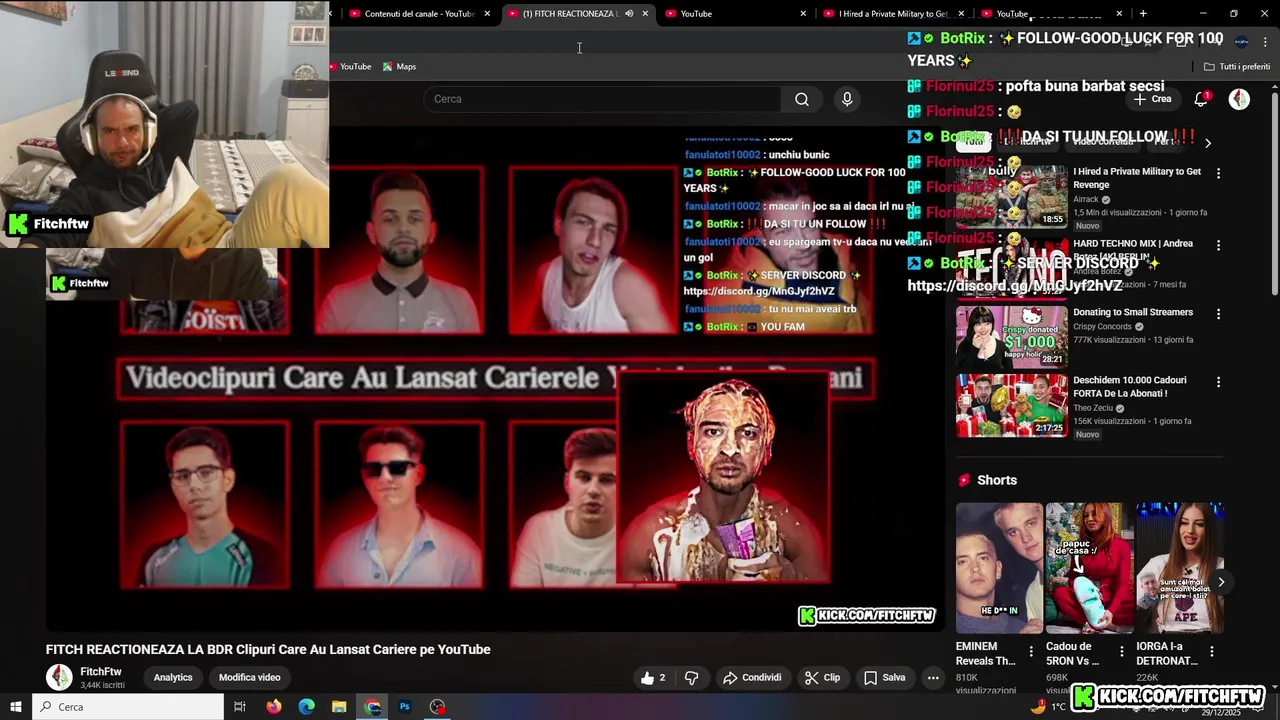Launch Firefox from the taskbar
The height and width of the screenshot is (720, 1280).
[x=274, y=707]
